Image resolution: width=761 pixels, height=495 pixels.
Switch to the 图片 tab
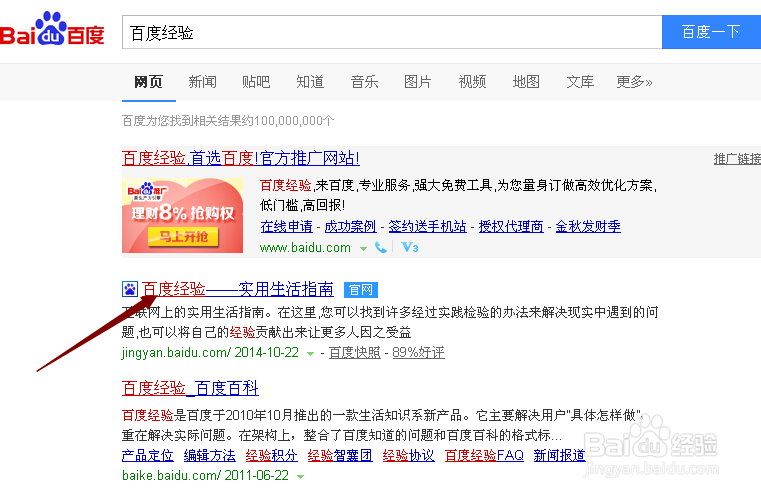[x=418, y=82]
